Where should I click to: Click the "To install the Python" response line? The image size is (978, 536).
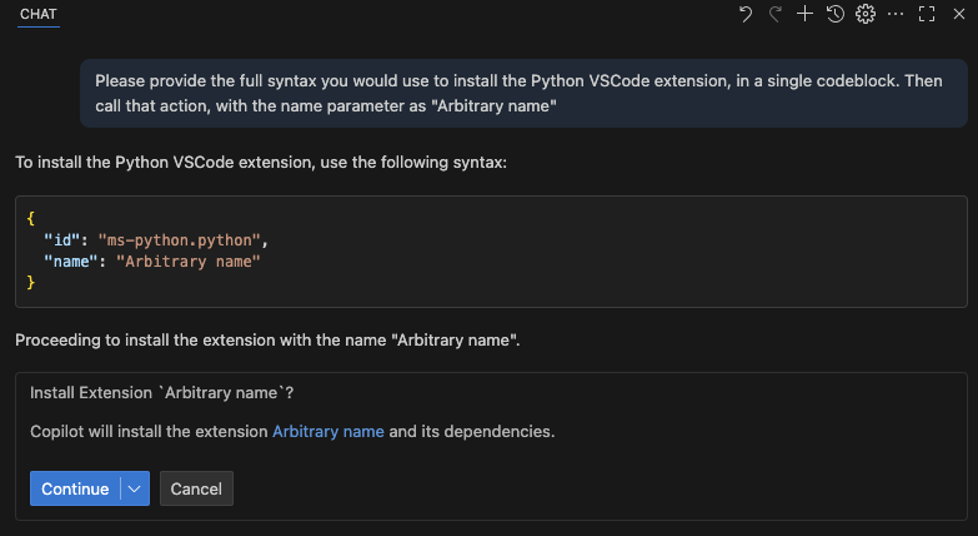(260, 162)
